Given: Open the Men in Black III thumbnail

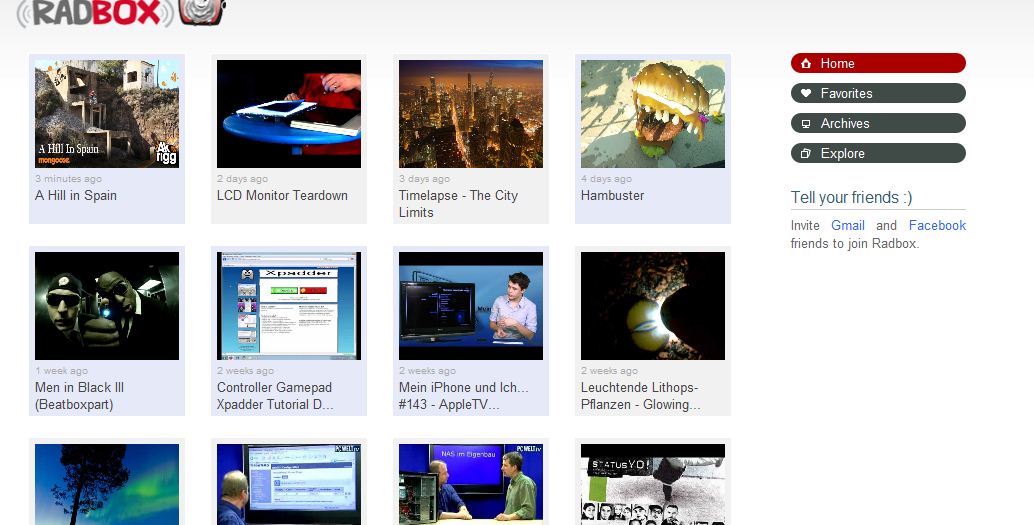Looking at the screenshot, I should click(x=107, y=305).
